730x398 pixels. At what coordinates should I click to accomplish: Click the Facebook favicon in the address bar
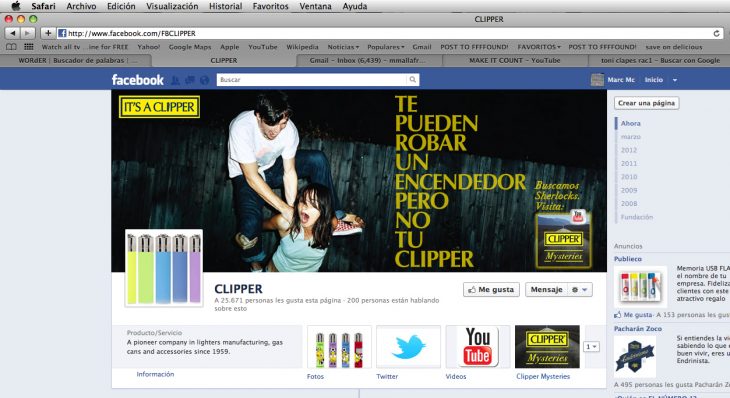[x=62, y=33]
